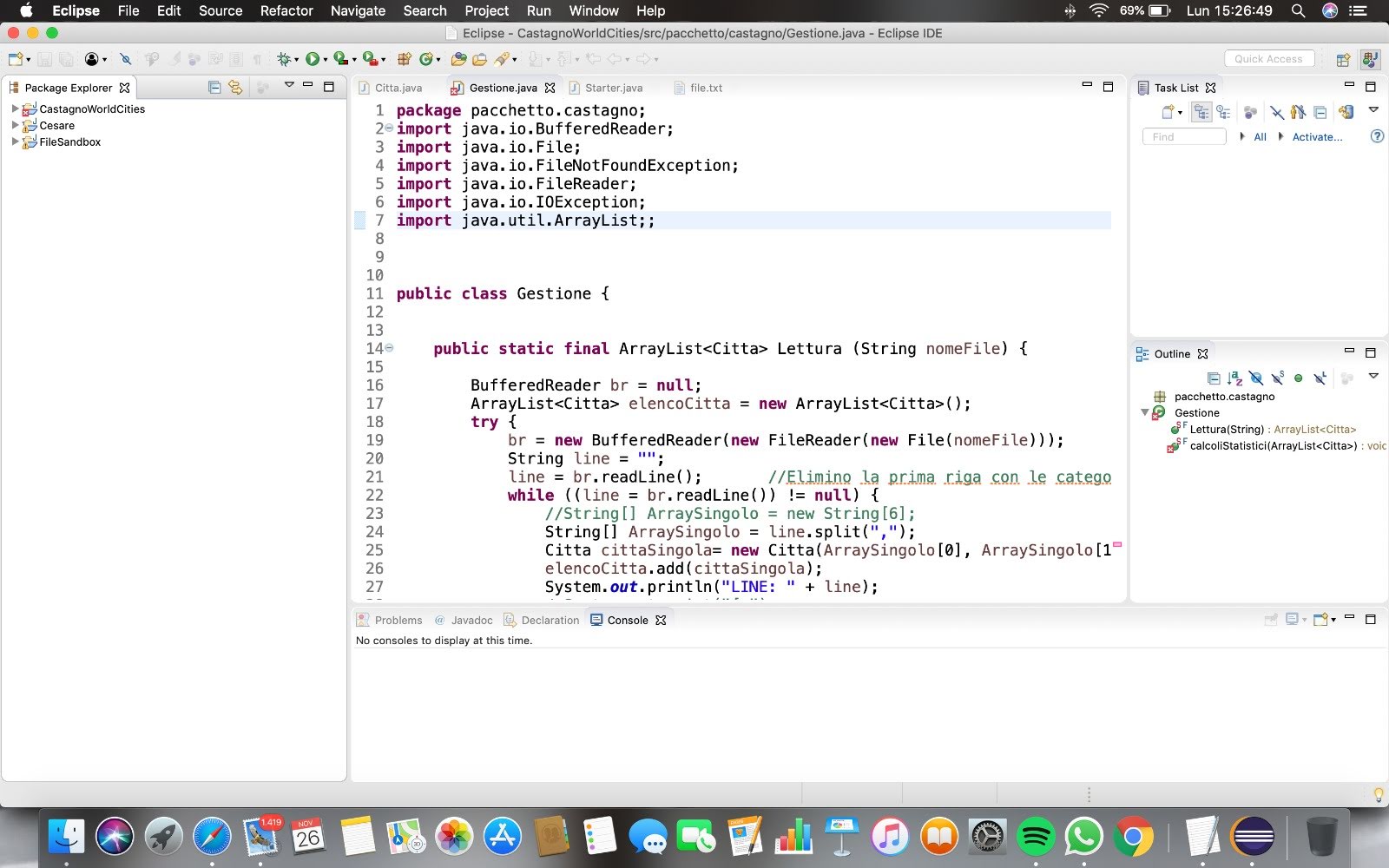Collapse All in Package Explorer toolbar
Viewport: 1389px width, 868px height.
[x=214, y=88]
